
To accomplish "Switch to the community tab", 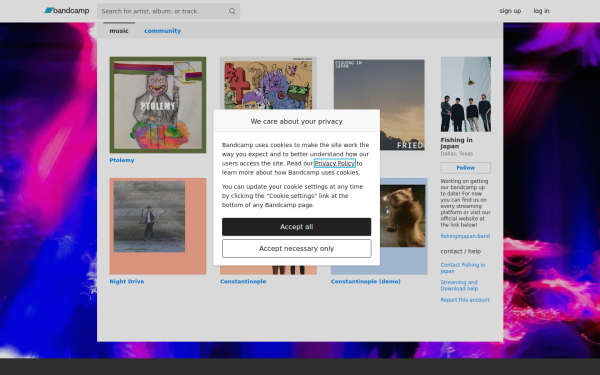I will click(x=162, y=31).
